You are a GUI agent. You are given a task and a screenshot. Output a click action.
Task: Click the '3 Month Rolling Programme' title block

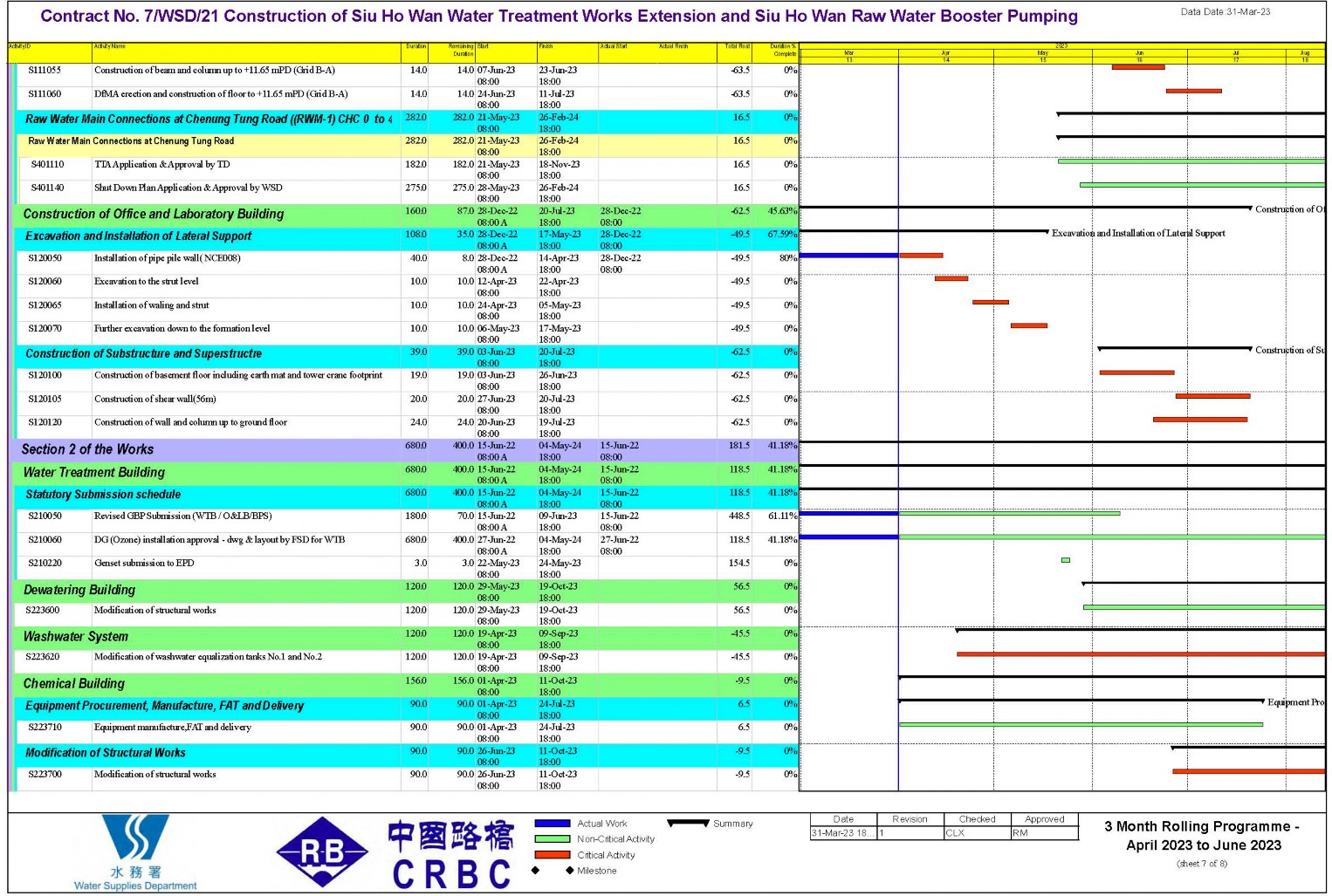1202,836
